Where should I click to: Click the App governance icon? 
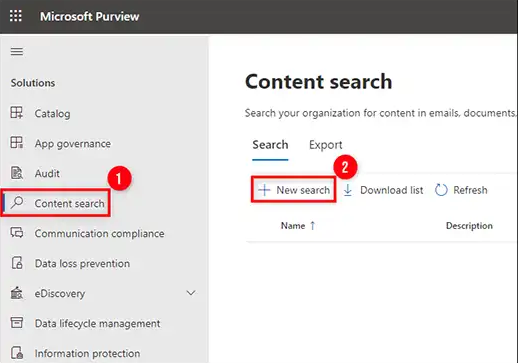[x=17, y=143]
